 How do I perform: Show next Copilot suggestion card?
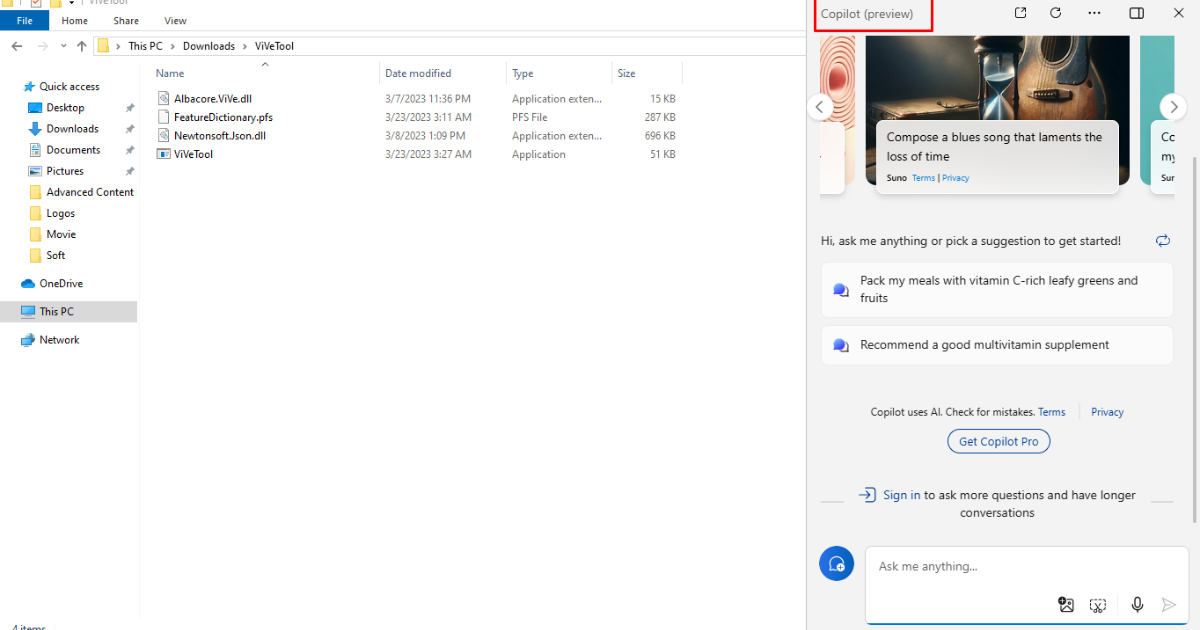[x=1173, y=107]
